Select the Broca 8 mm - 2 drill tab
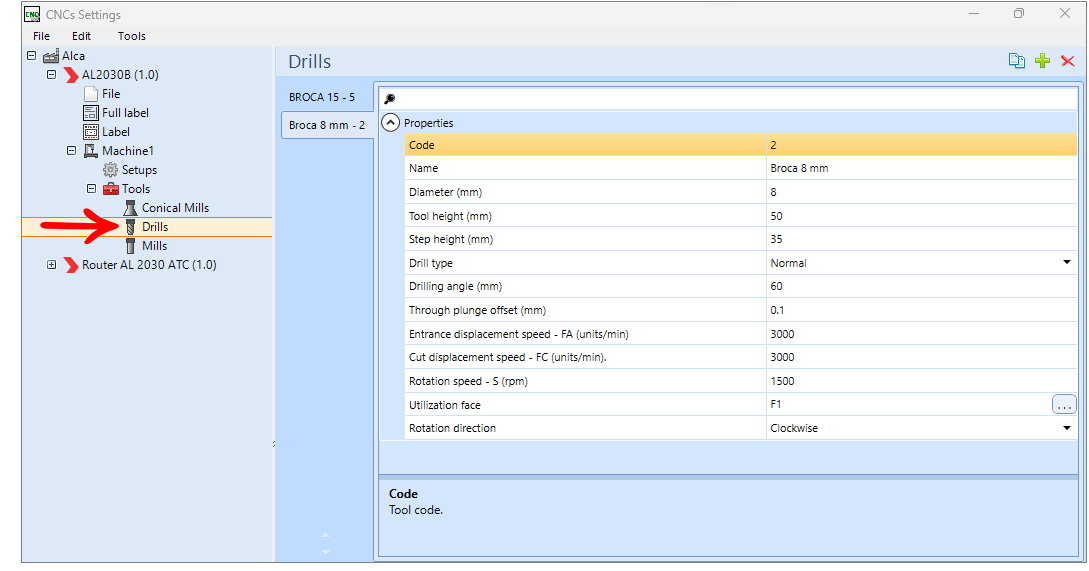 tap(327, 125)
